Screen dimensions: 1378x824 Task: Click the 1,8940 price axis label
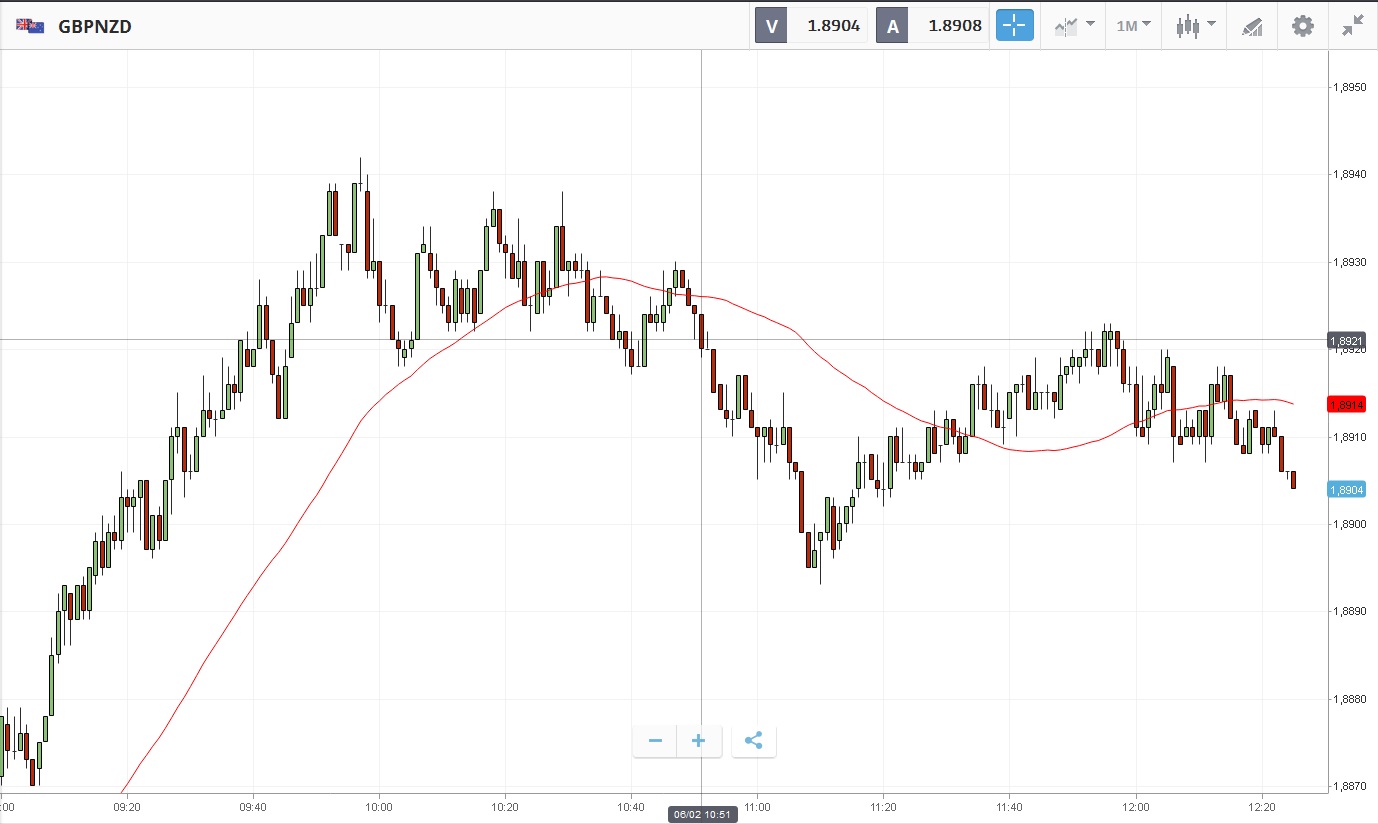pyautogui.click(x=1349, y=175)
